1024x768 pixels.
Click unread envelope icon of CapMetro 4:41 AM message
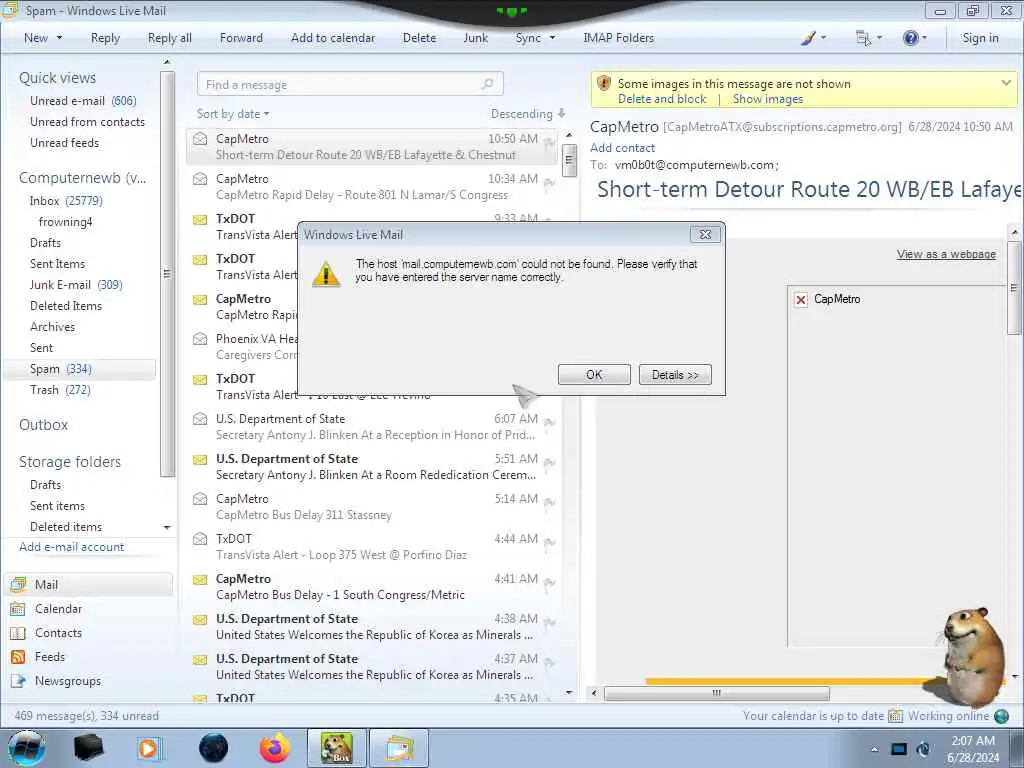pos(200,579)
